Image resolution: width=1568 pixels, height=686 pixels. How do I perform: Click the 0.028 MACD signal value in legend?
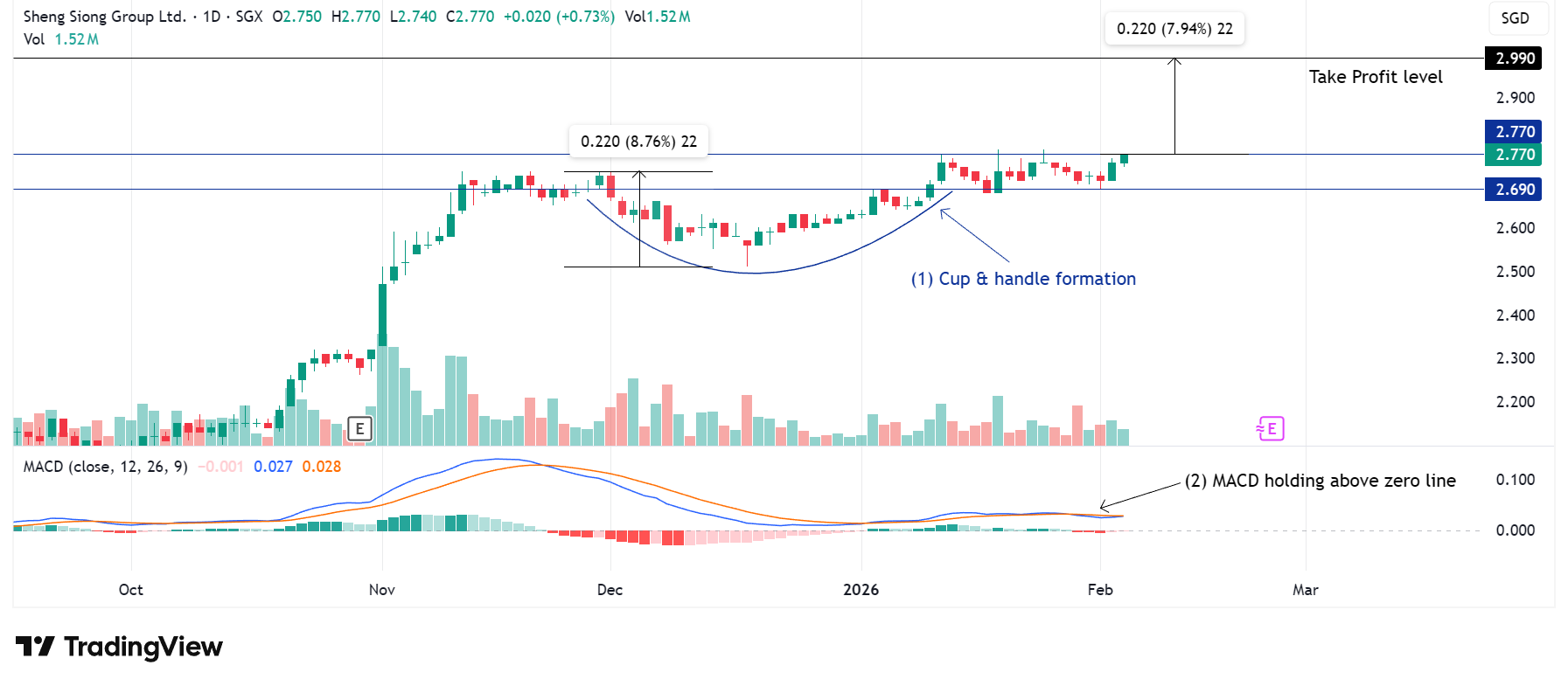[321, 467]
